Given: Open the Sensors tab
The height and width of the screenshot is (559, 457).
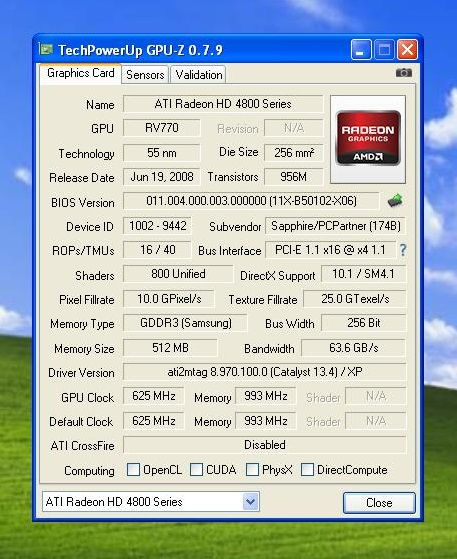Looking at the screenshot, I should tap(145, 75).
